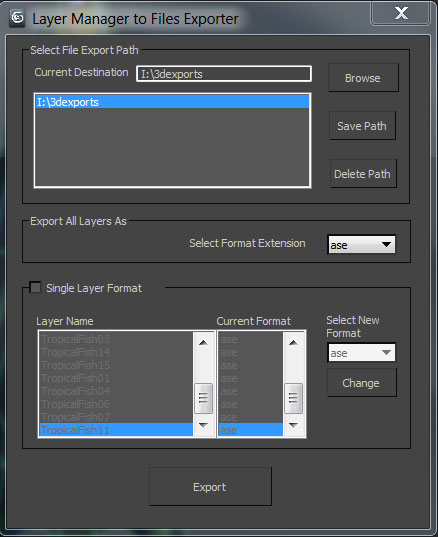Image resolution: width=438 pixels, height=537 pixels.
Task: Click the Browse button
Action: [363, 78]
